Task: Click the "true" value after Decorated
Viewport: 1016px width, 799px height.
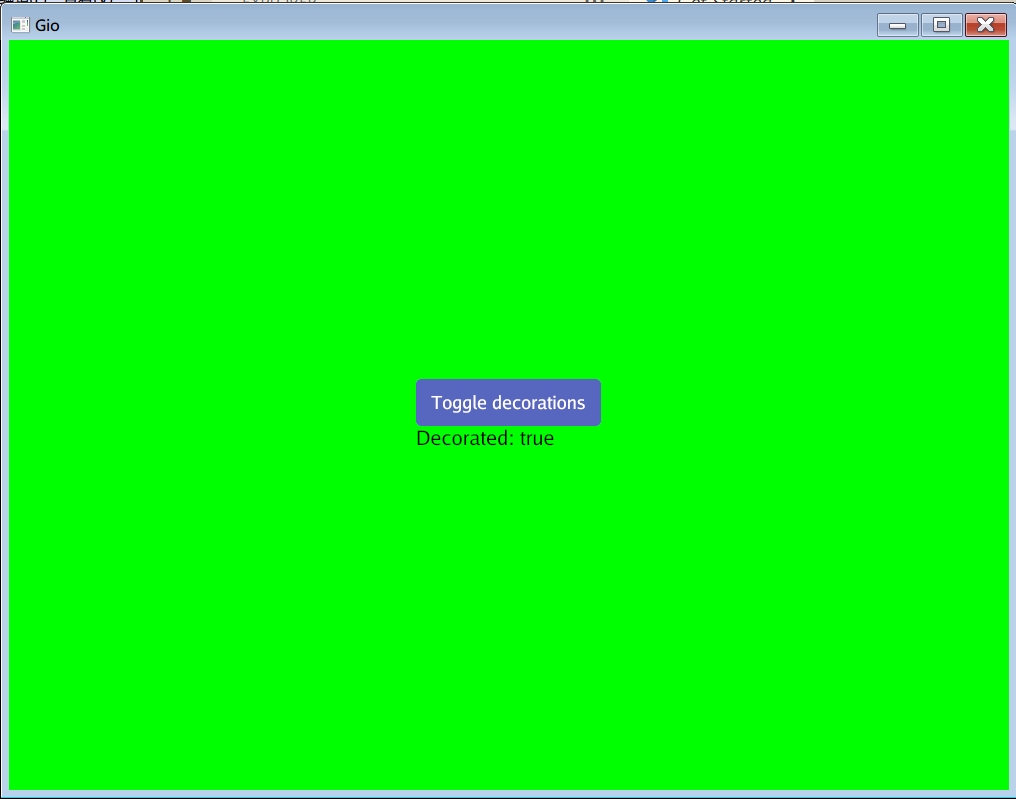Action: 537,438
